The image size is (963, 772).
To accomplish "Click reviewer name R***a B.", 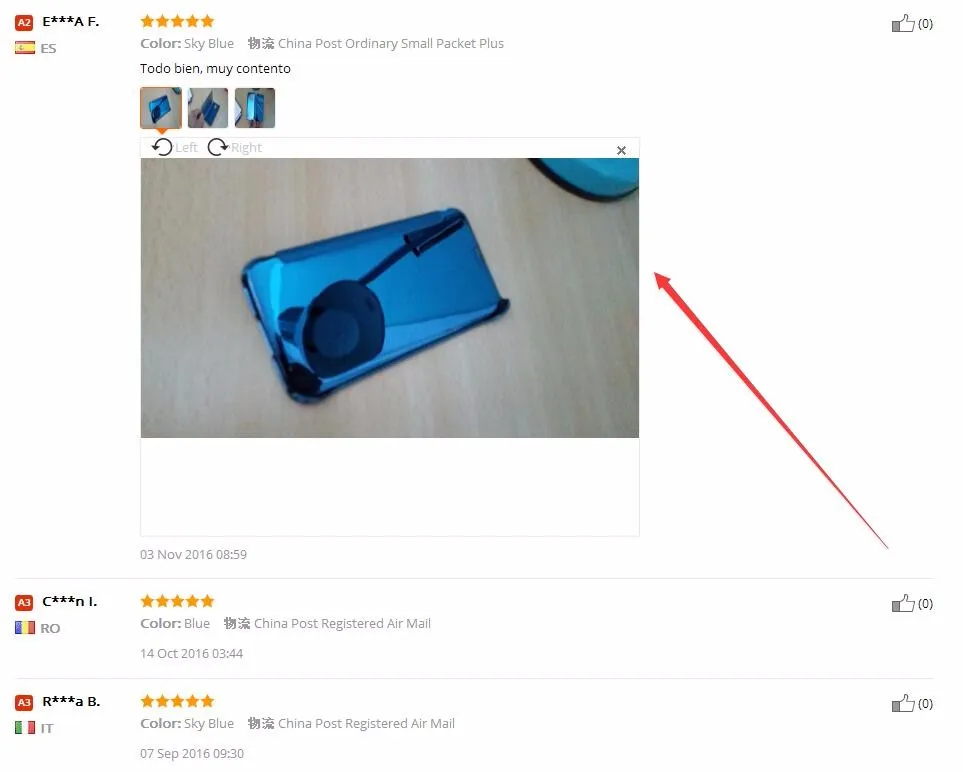I will pyautogui.click(x=71, y=701).
